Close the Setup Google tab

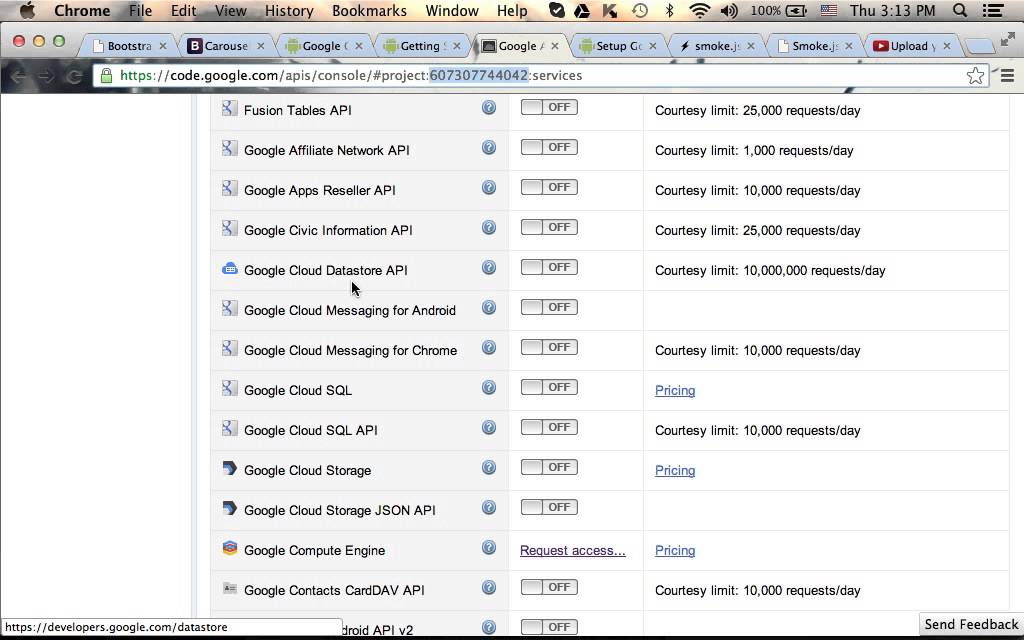click(x=652, y=46)
